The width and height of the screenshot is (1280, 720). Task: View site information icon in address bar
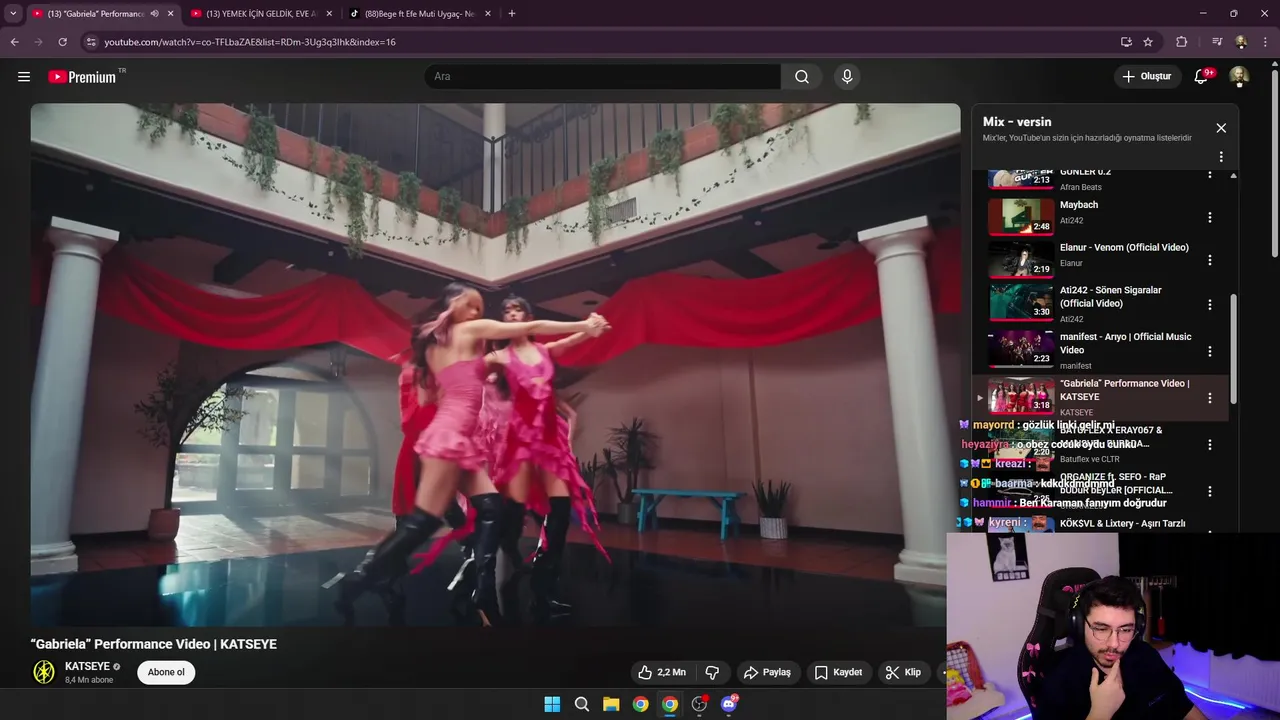(91, 42)
